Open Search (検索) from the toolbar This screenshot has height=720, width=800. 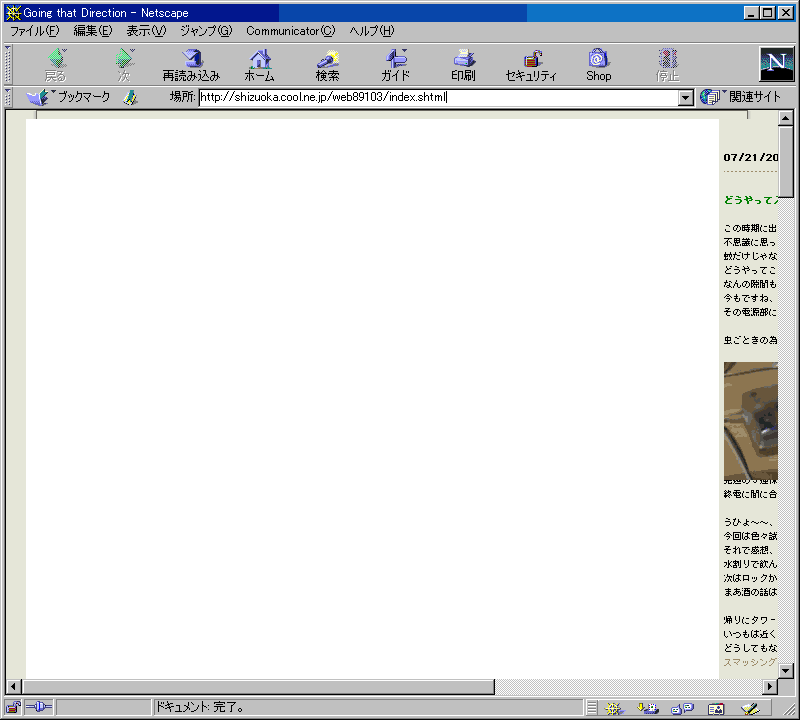coord(327,65)
